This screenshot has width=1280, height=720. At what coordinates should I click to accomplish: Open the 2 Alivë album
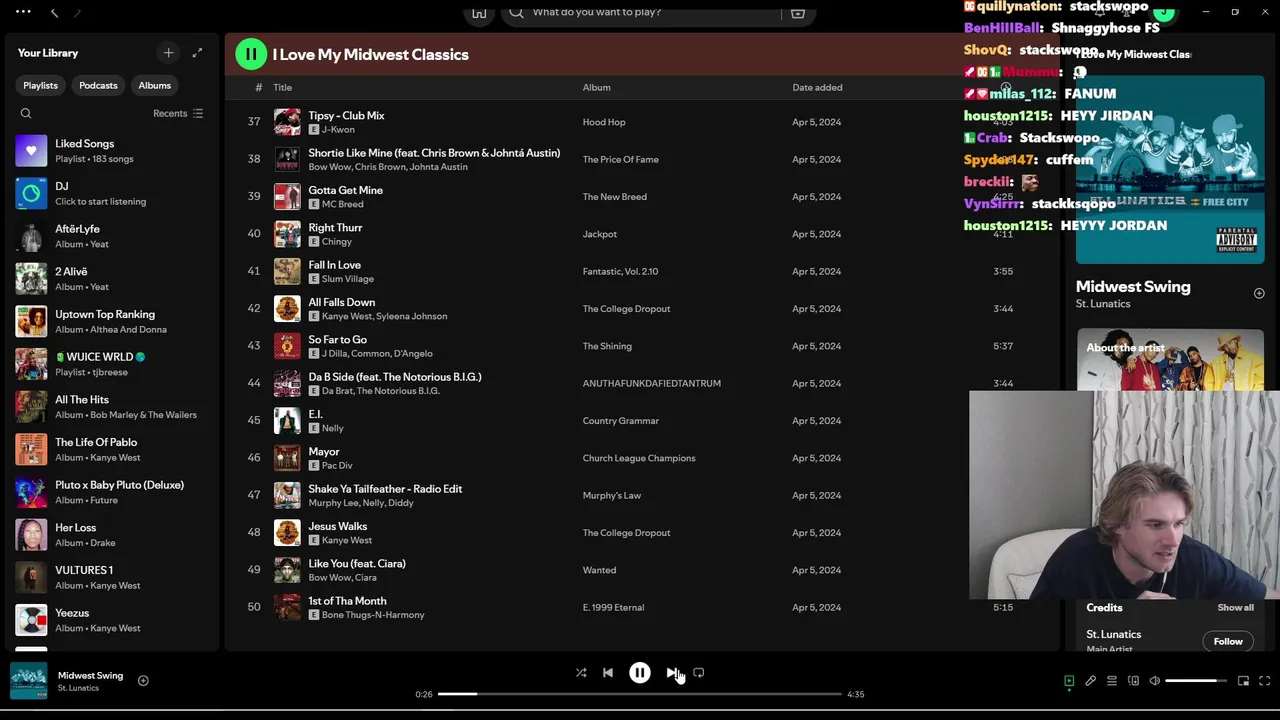coord(110,279)
